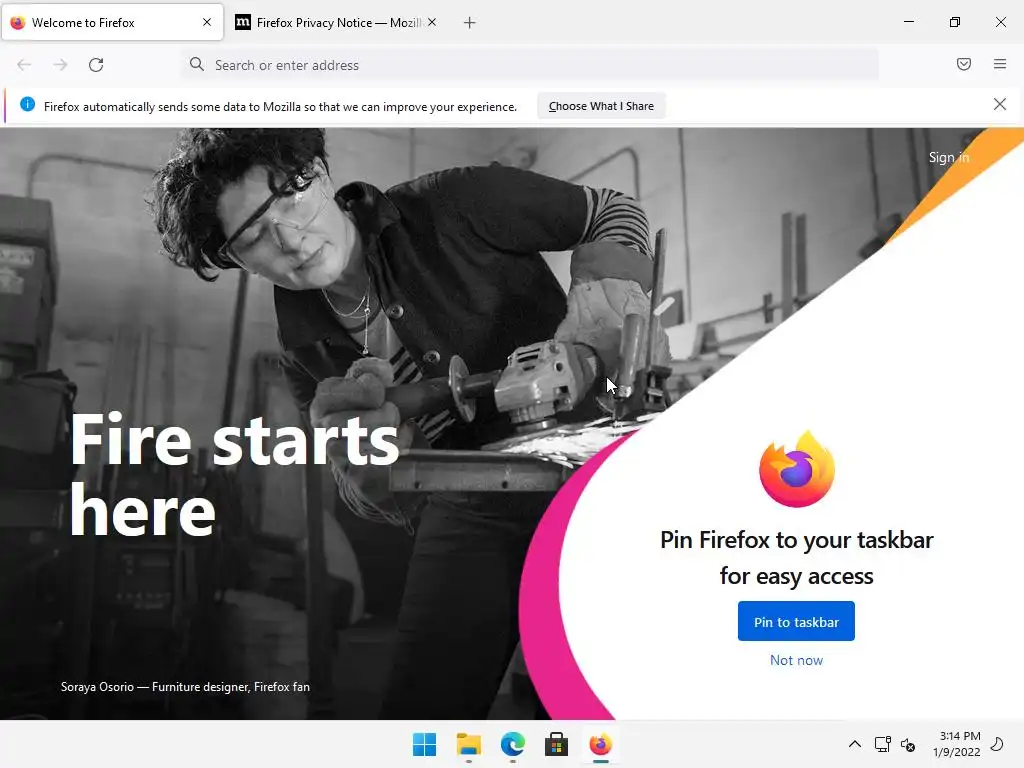This screenshot has width=1024, height=768.
Task: Expand the hidden system tray icons chevron
Action: [x=854, y=744]
